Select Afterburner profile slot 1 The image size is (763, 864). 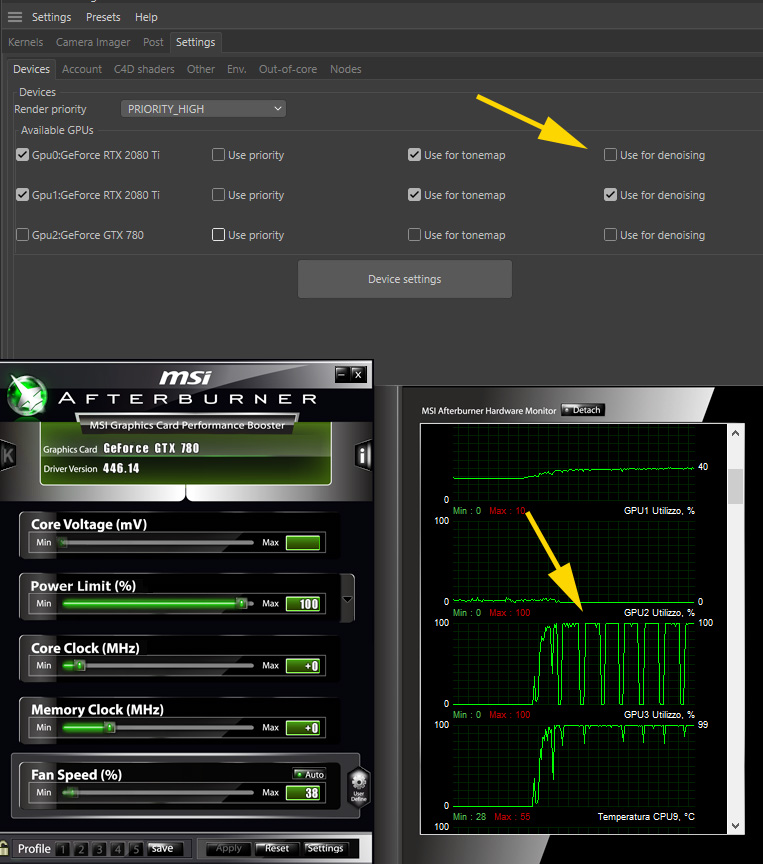pos(63,849)
